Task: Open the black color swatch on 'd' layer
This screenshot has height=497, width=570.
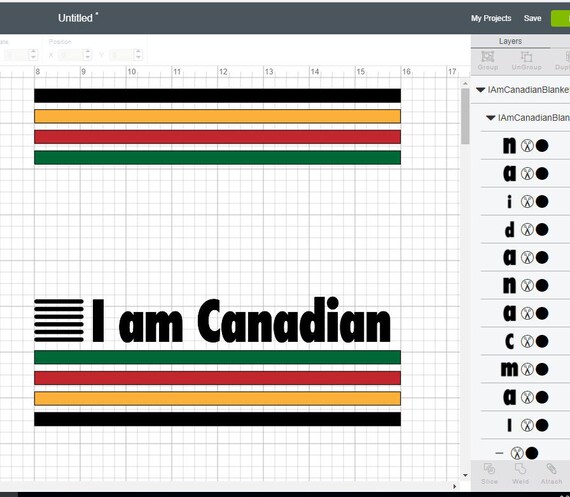Action: pos(542,229)
